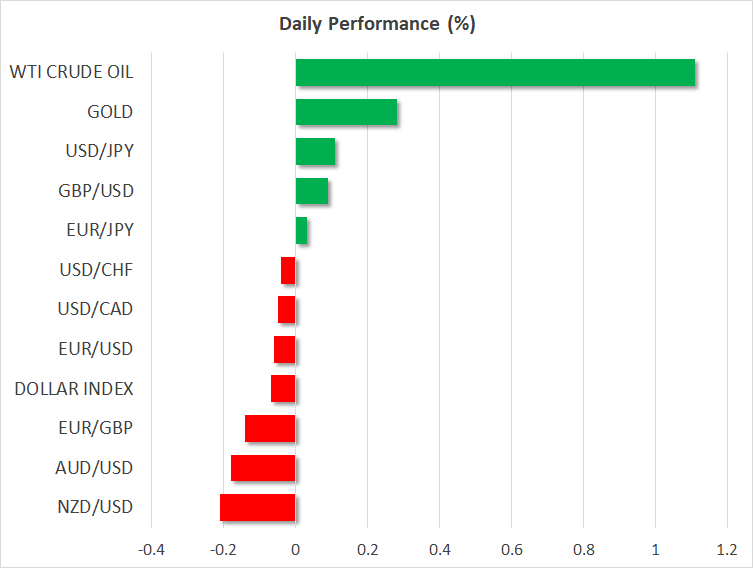
Task: Select the 1.2 x-axis value label
Action: click(727, 549)
